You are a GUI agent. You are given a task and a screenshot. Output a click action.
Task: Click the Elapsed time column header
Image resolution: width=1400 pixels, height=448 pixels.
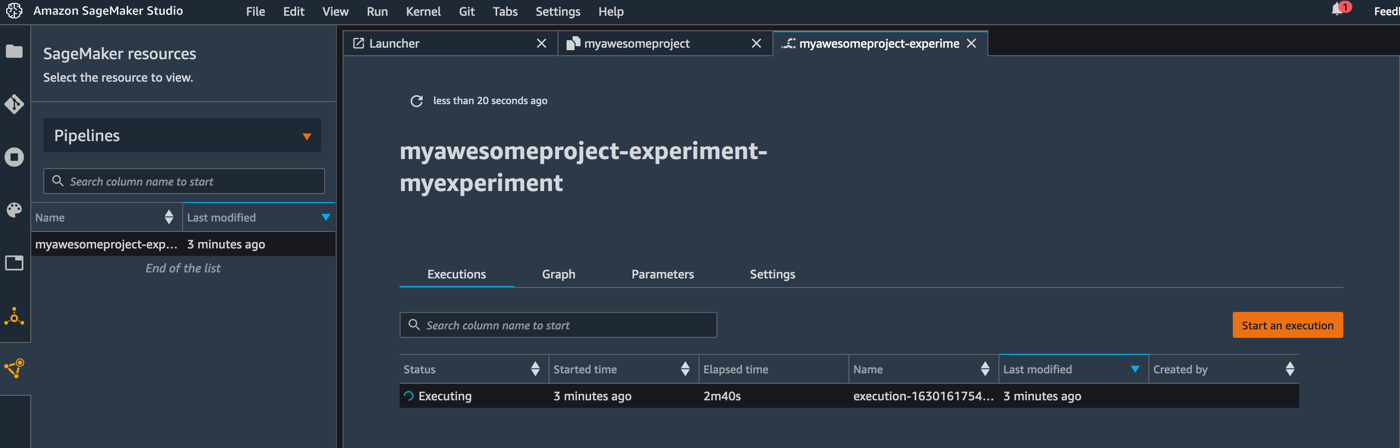[736, 369]
